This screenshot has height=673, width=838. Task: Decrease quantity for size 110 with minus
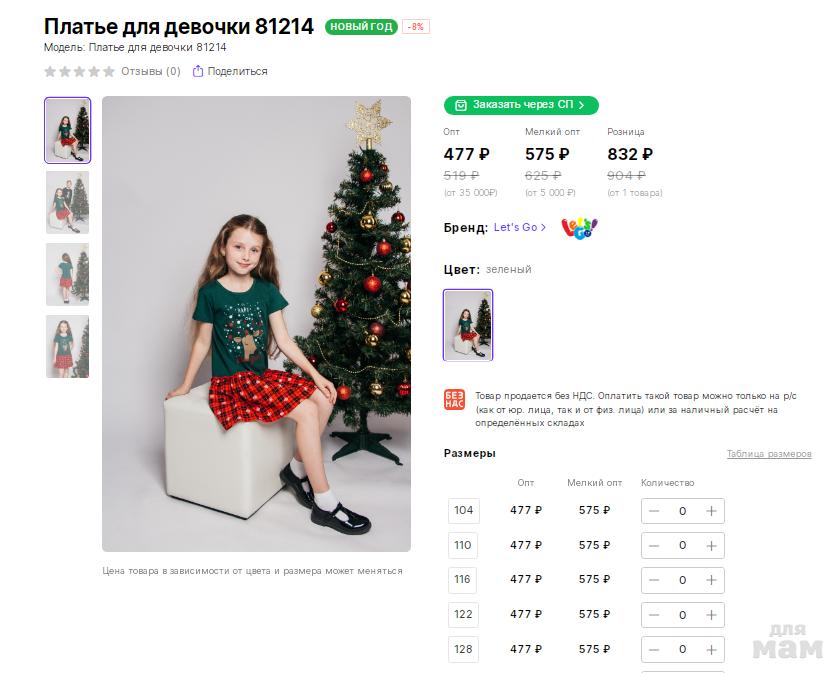coord(654,546)
